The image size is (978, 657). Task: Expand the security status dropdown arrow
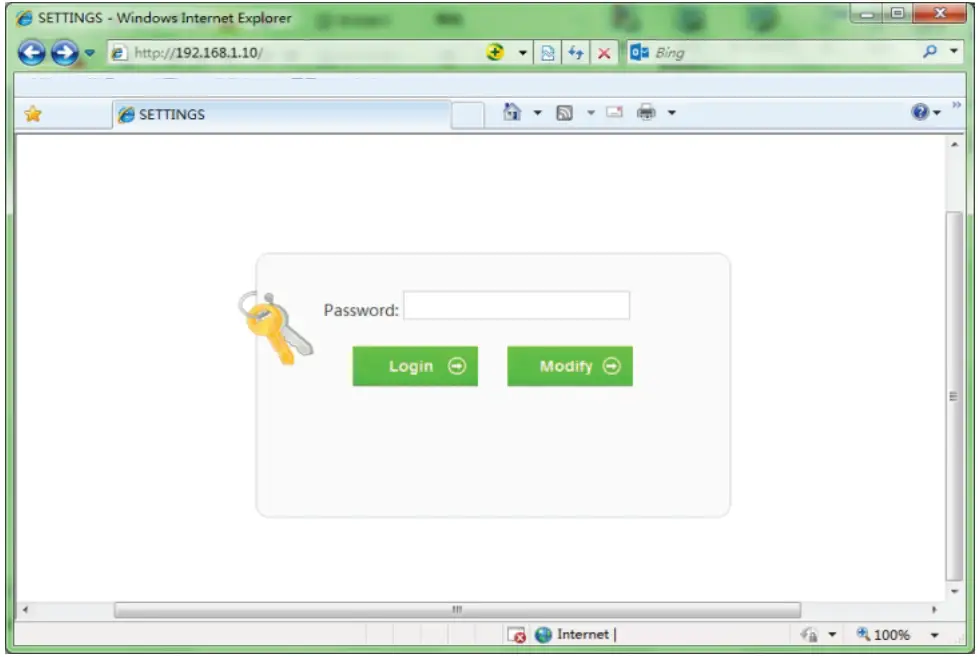tap(832, 635)
